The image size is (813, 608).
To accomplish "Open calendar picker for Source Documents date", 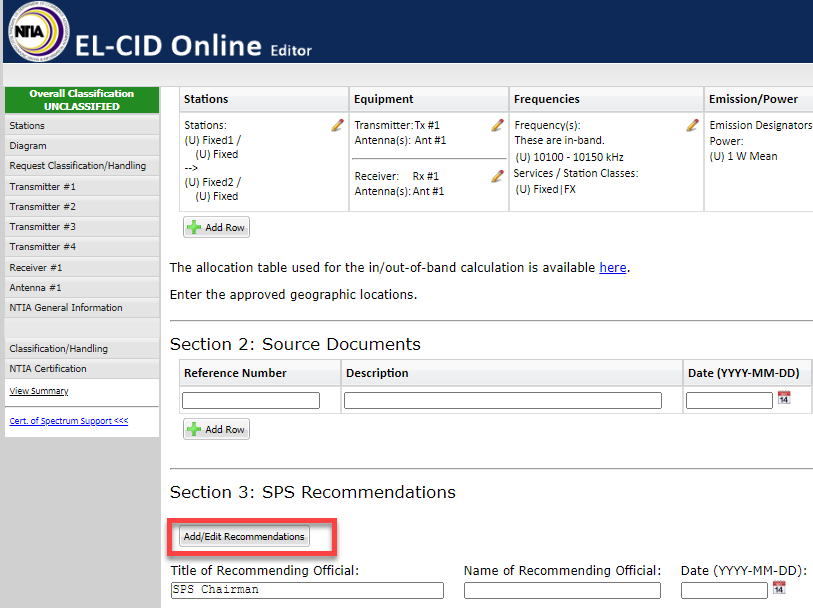I will [x=784, y=398].
